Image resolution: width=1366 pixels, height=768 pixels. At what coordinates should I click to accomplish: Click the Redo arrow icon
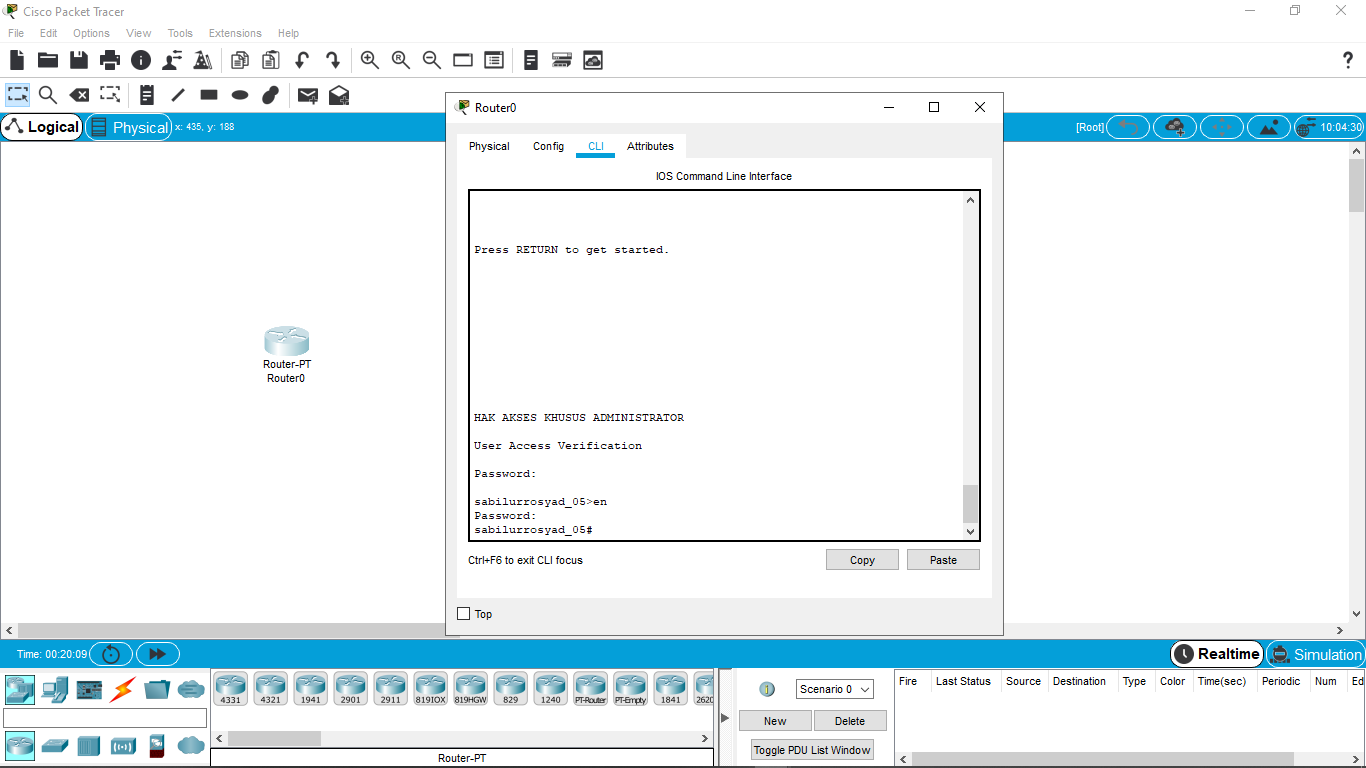click(x=333, y=60)
